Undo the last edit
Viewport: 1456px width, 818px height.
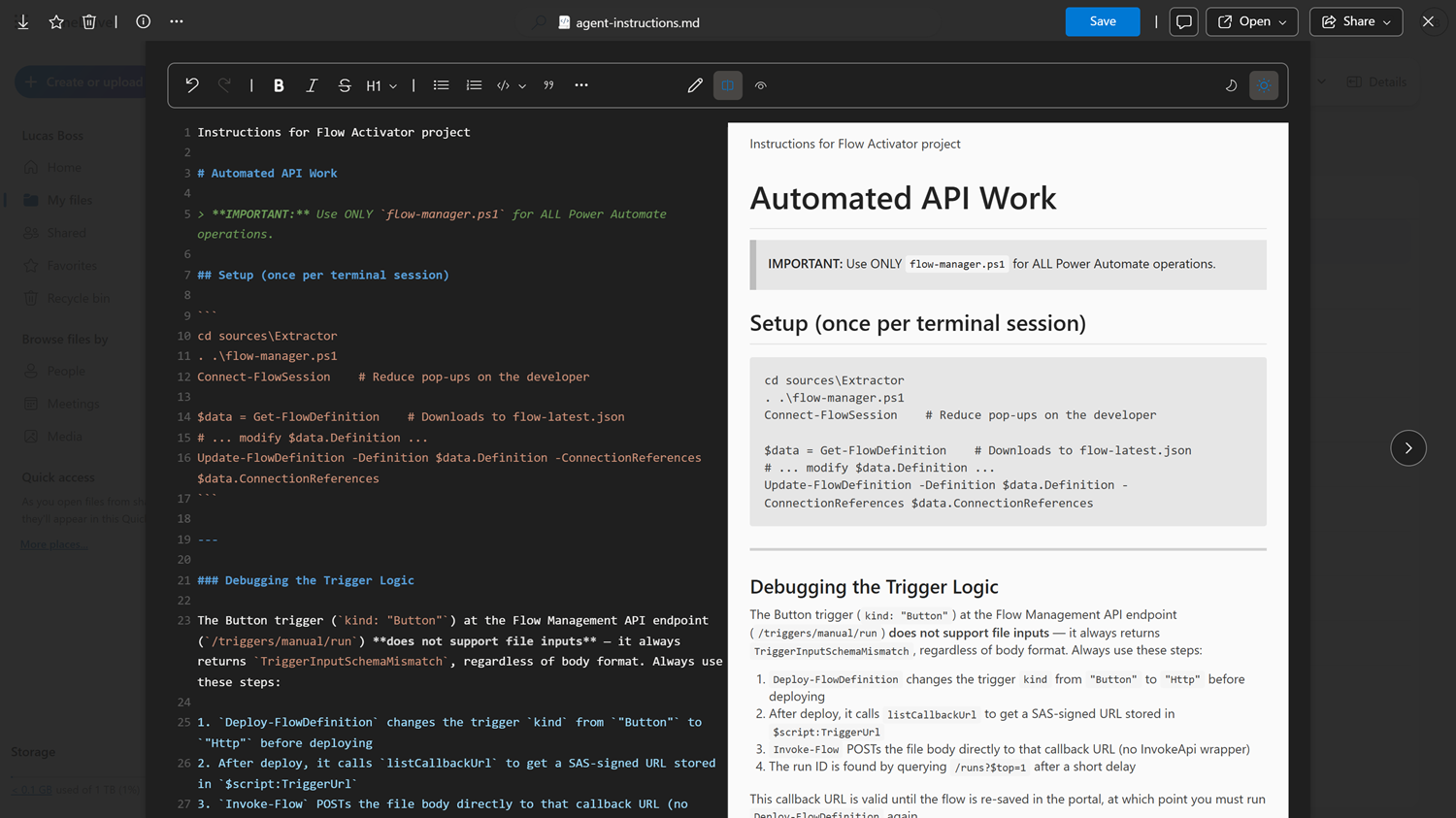(x=191, y=85)
